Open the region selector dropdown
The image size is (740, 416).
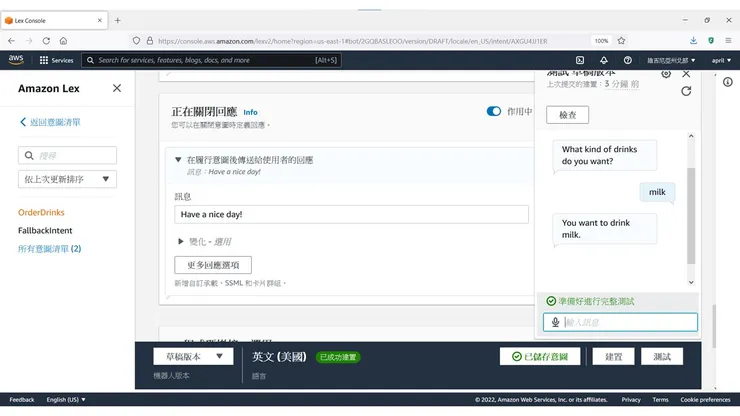671,60
